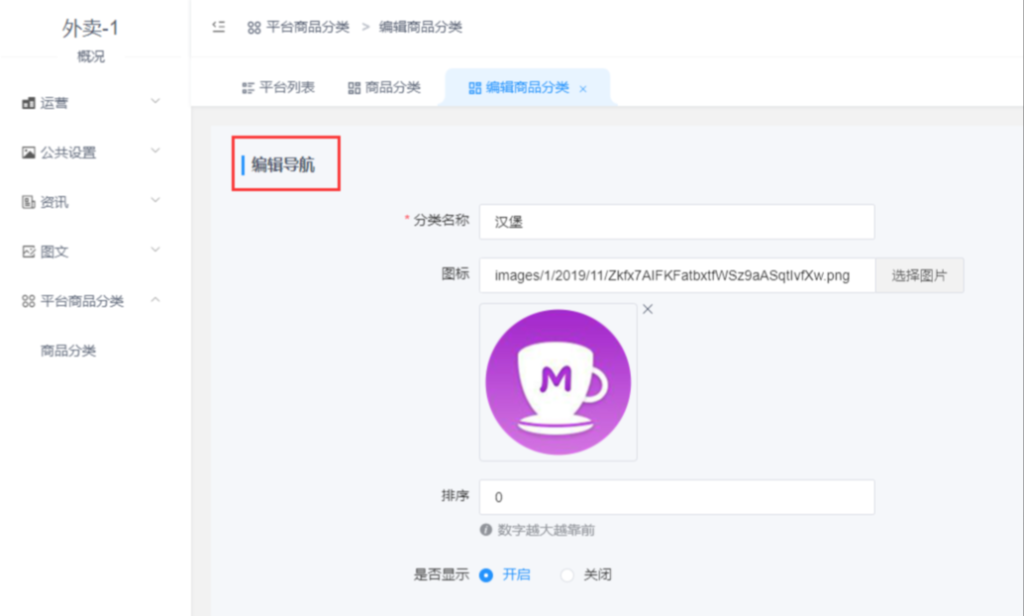Screen dimensions: 1024x616
Task: Expand the 公共设置 menu chevron
Action: pyautogui.click(x=155, y=152)
